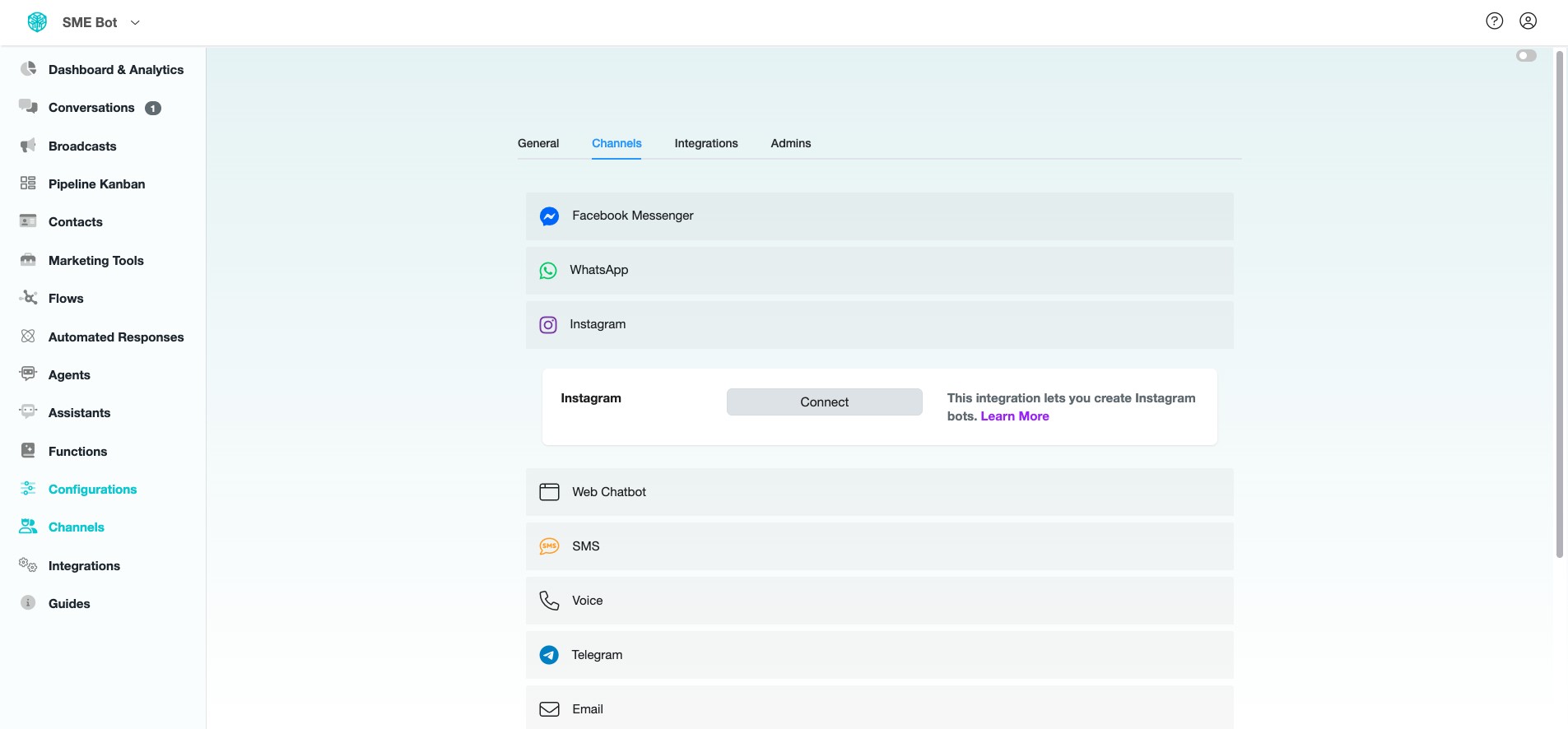Click the Broadcasts megaphone icon
Viewport: 1568px width, 729px height.
29,146
